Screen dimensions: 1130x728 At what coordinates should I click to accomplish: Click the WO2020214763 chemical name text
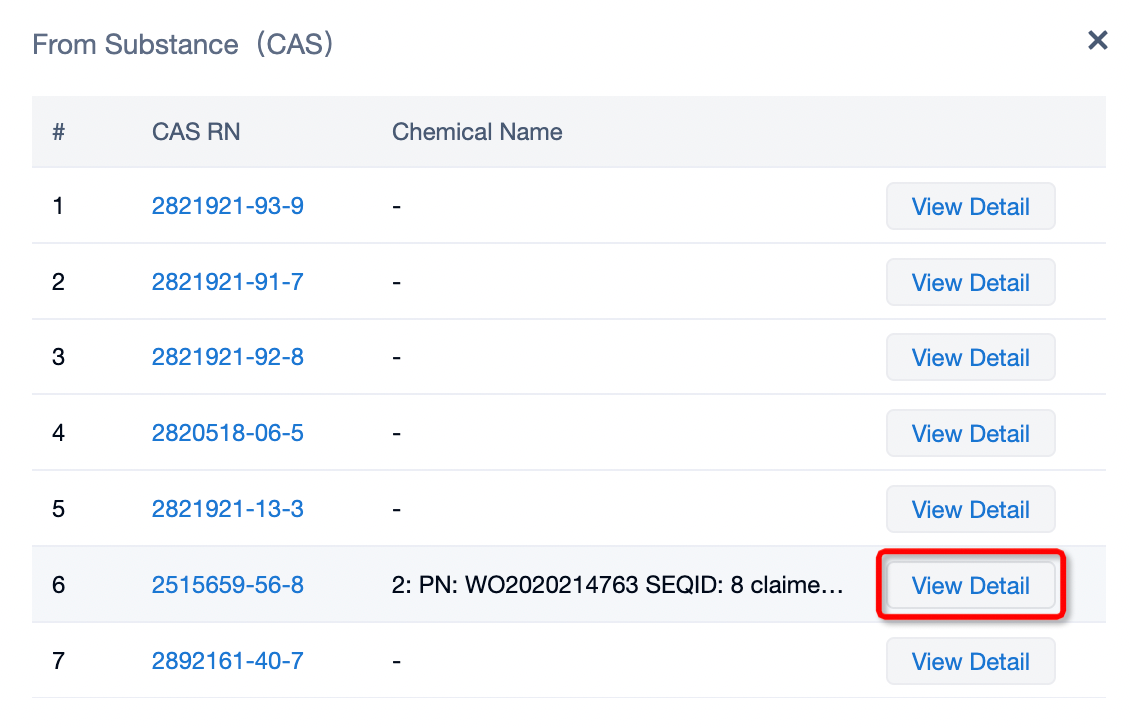(x=617, y=585)
